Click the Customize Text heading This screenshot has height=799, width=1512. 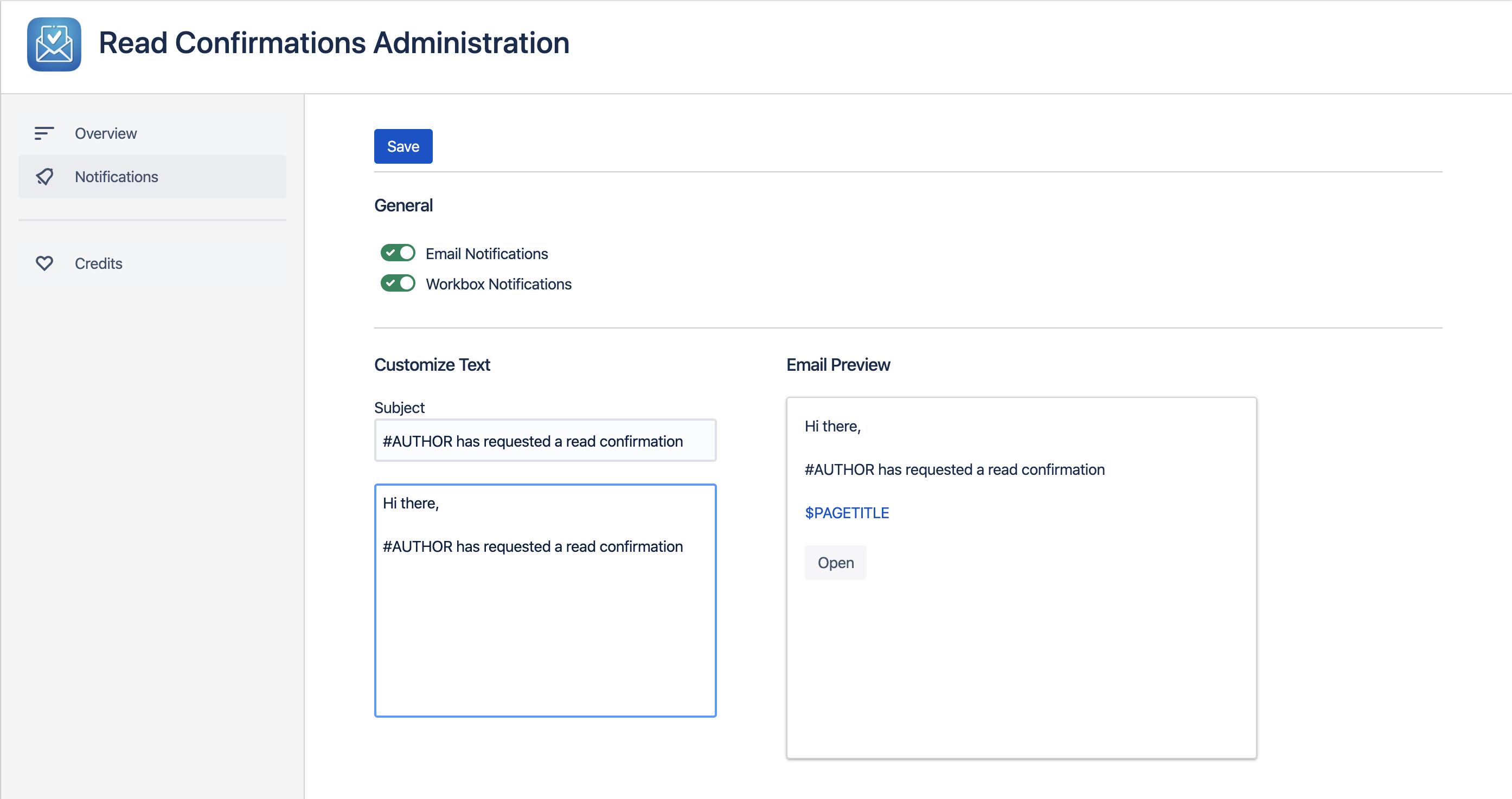(x=432, y=365)
